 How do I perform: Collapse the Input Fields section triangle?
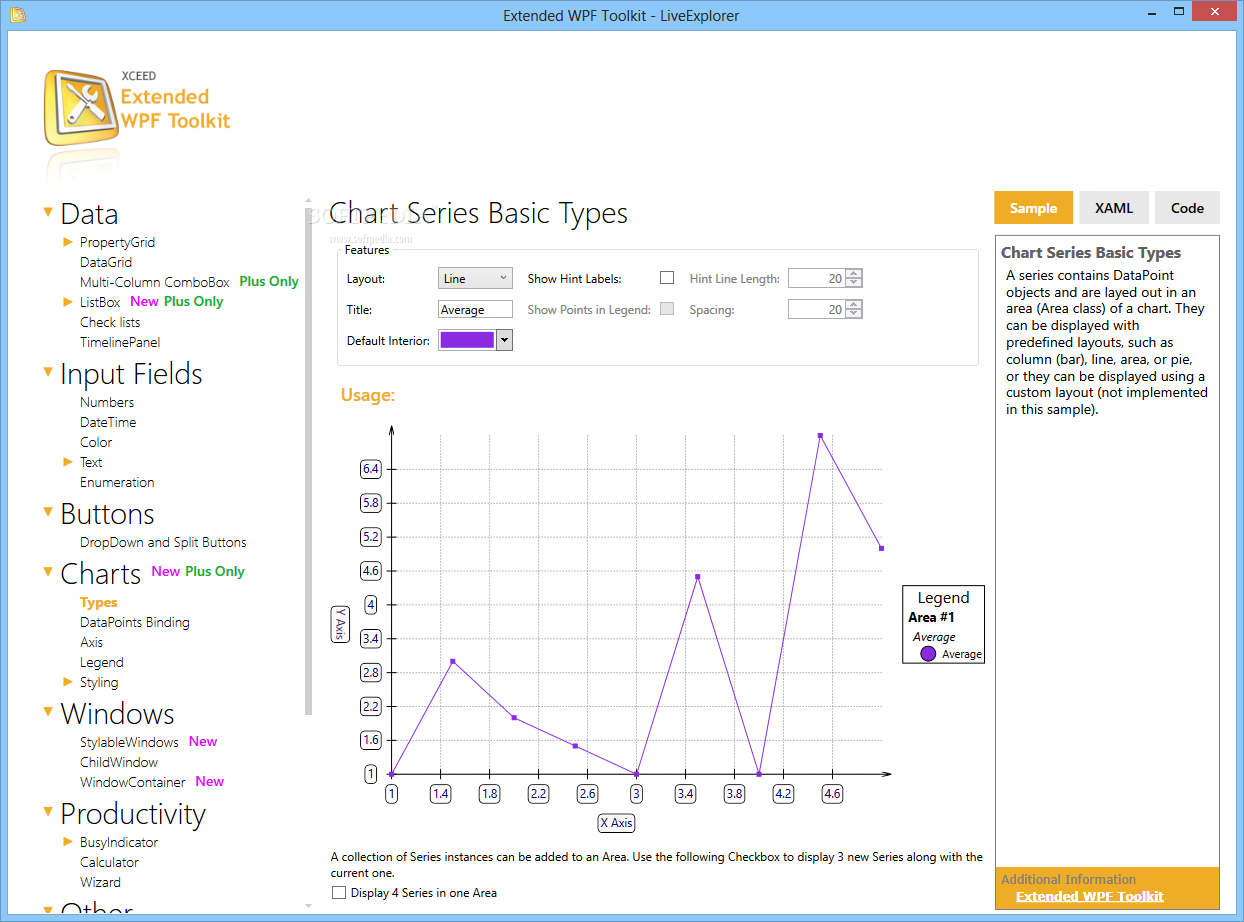click(47, 372)
